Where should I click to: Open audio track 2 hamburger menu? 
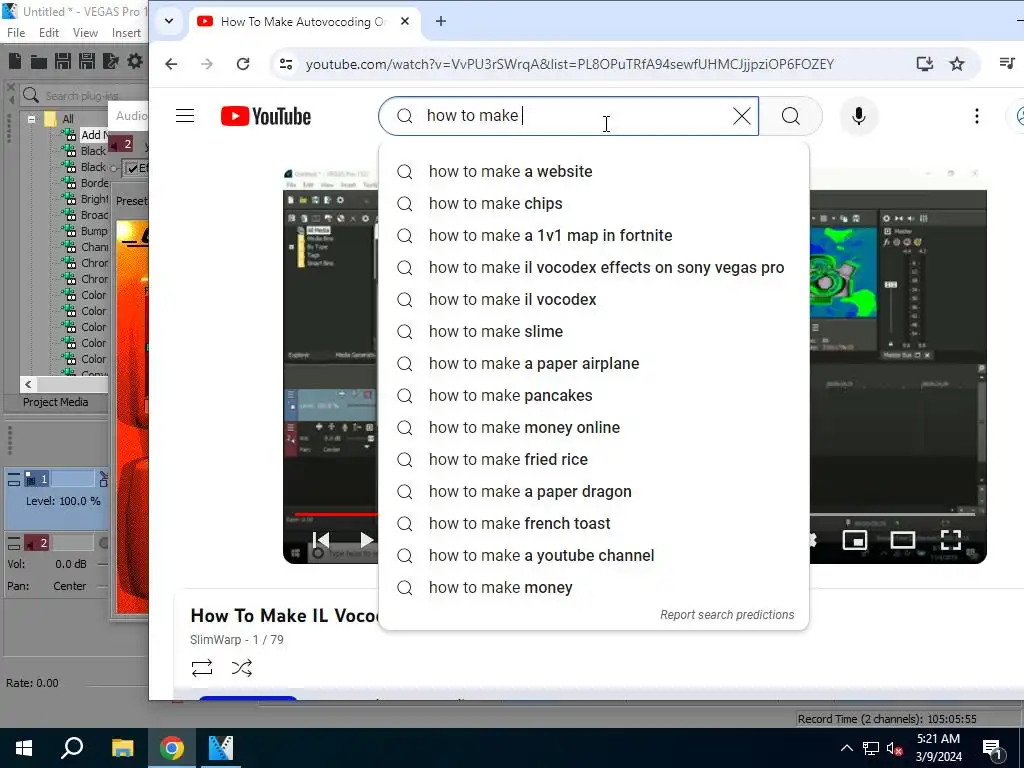coord(14,543)
